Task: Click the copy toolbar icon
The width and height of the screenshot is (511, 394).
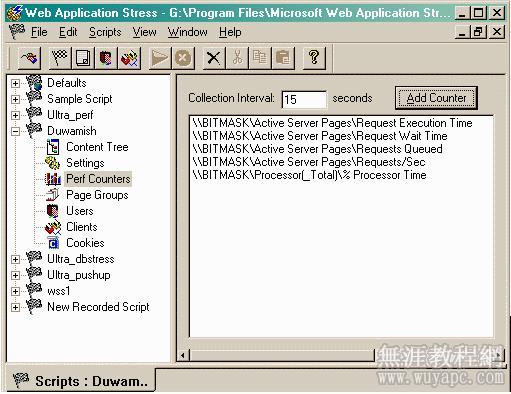Action: tap(260, 58)
